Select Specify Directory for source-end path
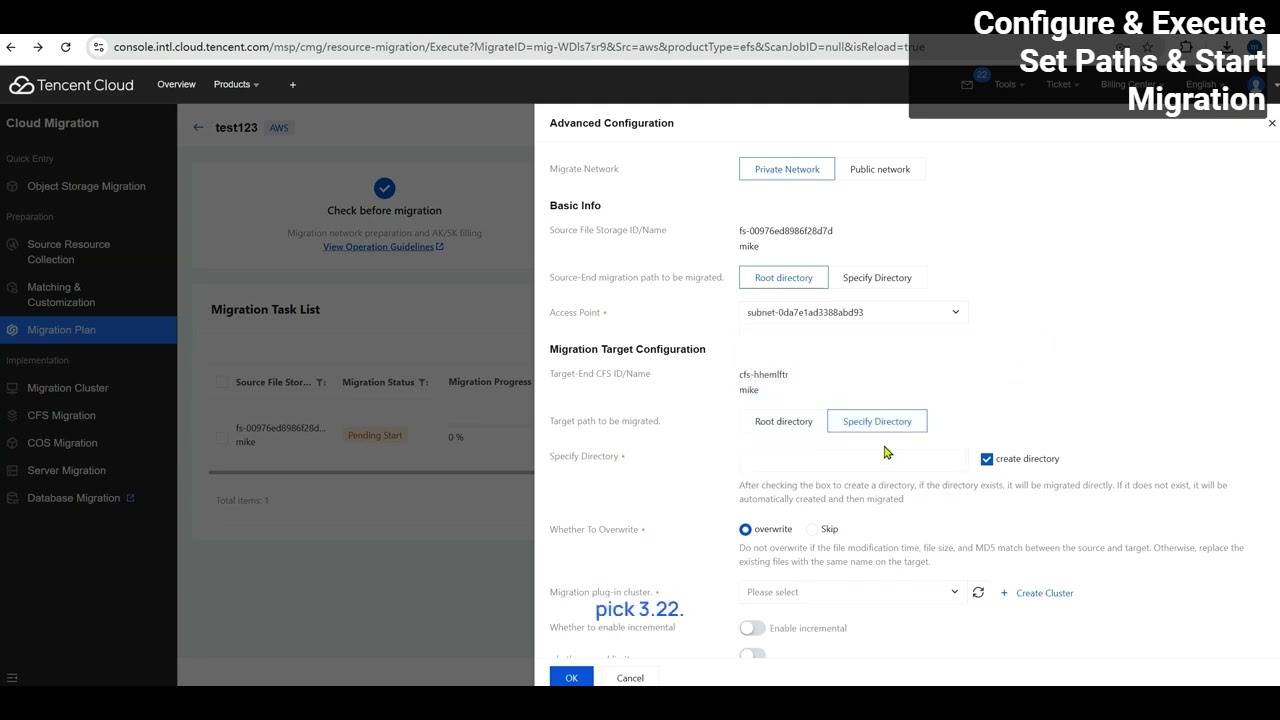The width and height of the screenshot is (1280, 720). click(x=877, y=277)
